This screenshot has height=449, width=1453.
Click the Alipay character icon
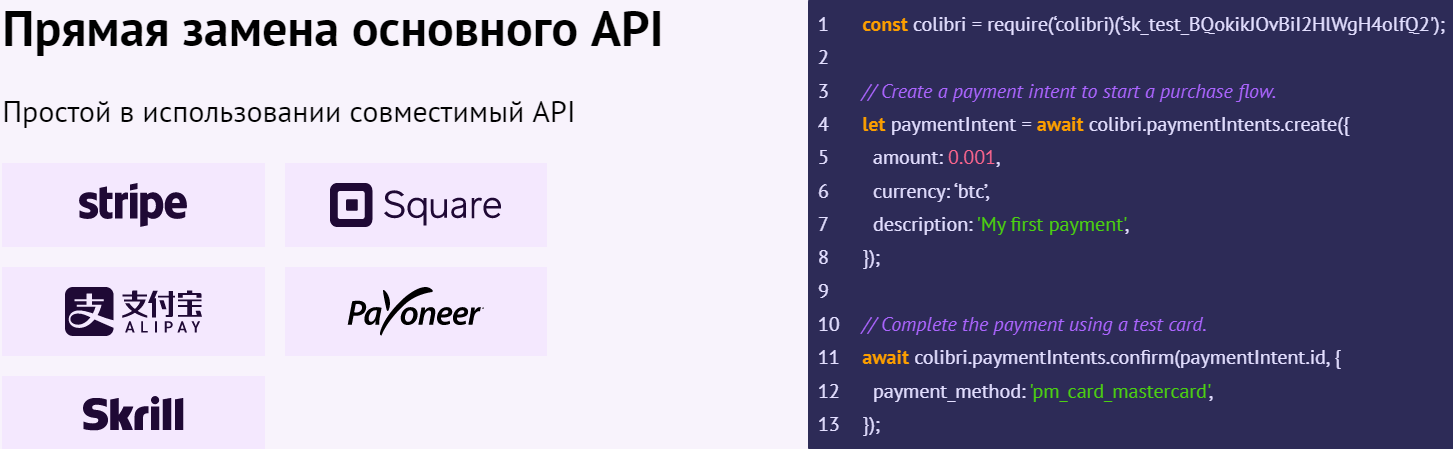pos(89,311)
